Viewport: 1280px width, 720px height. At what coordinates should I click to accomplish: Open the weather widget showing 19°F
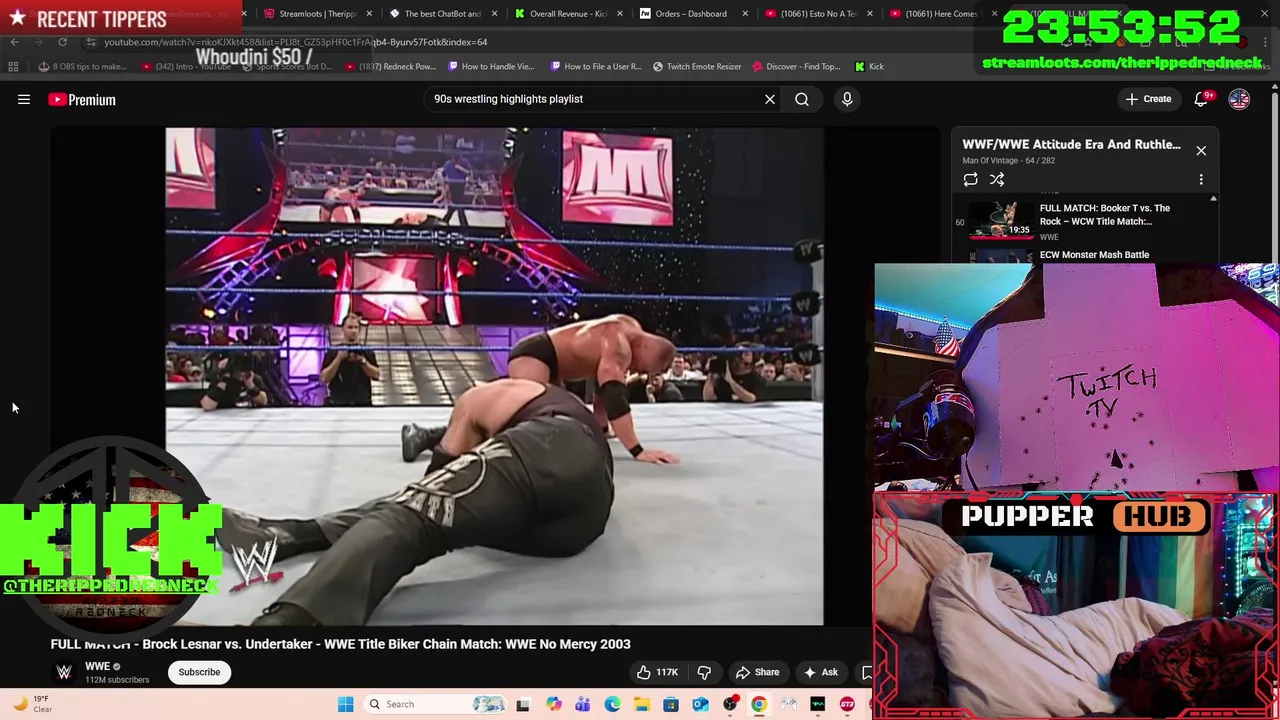click(32, 704)
